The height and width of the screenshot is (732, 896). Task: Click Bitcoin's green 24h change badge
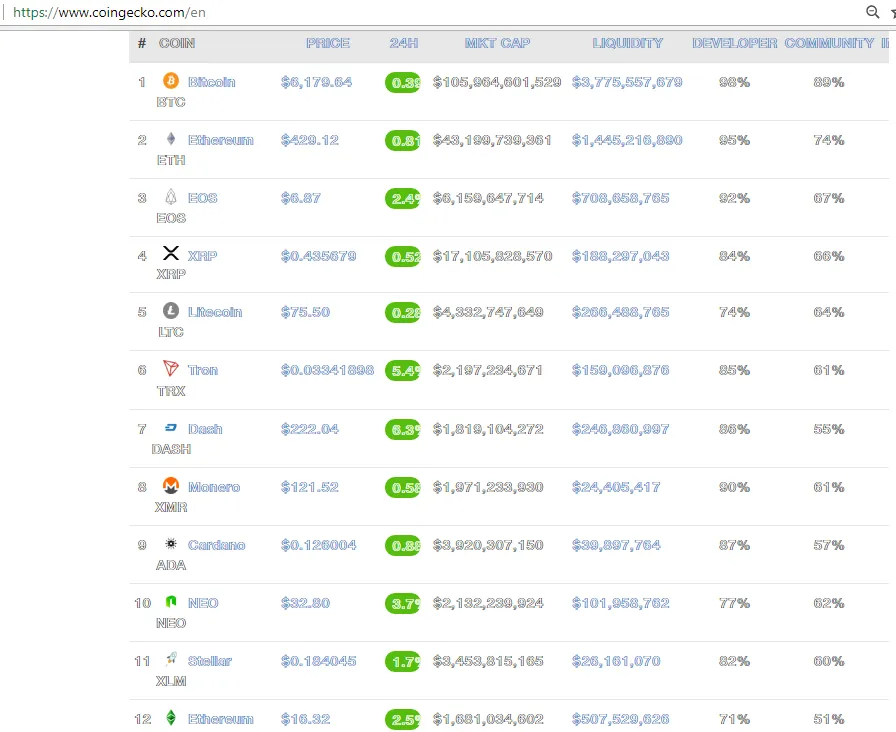click(403, 83)
